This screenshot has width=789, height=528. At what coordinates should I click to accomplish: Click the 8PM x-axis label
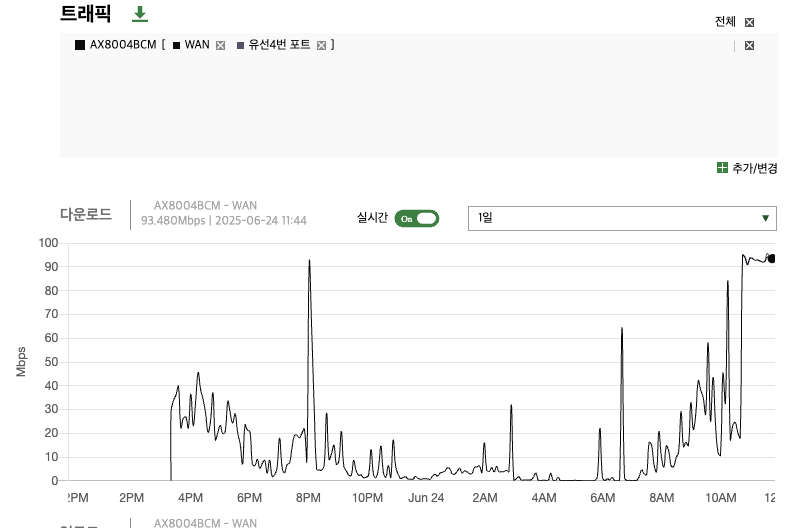(308, 498)
